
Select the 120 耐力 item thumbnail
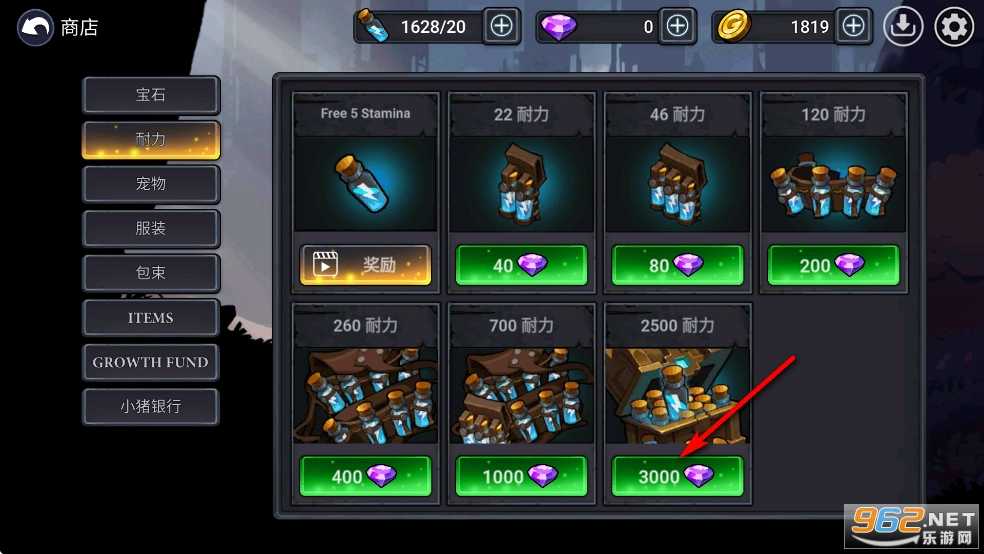pyautogui.click(x=833, y=184)
